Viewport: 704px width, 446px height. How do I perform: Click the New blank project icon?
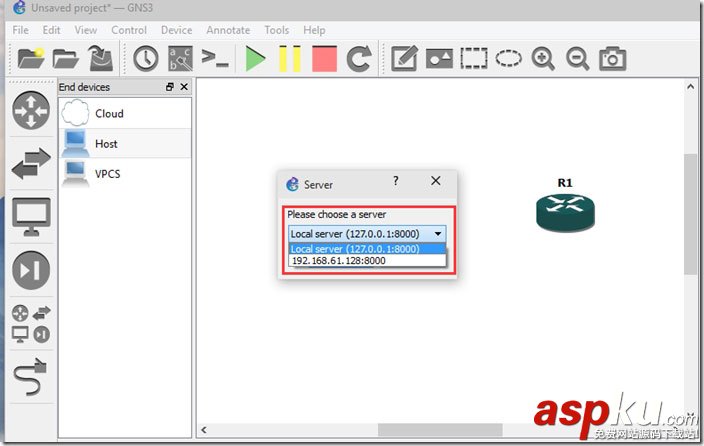point(31,58)
